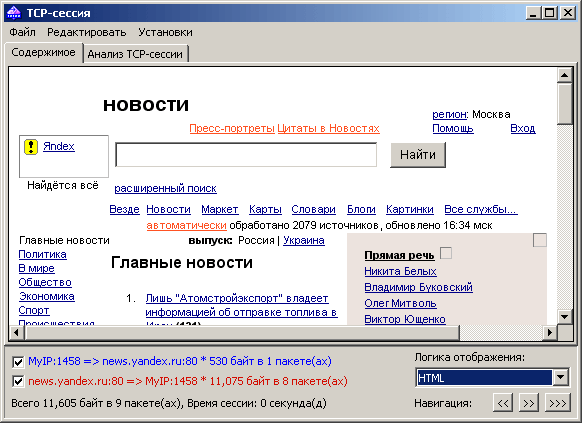Click the vertical scrollbar up arrow

point(565,75)
